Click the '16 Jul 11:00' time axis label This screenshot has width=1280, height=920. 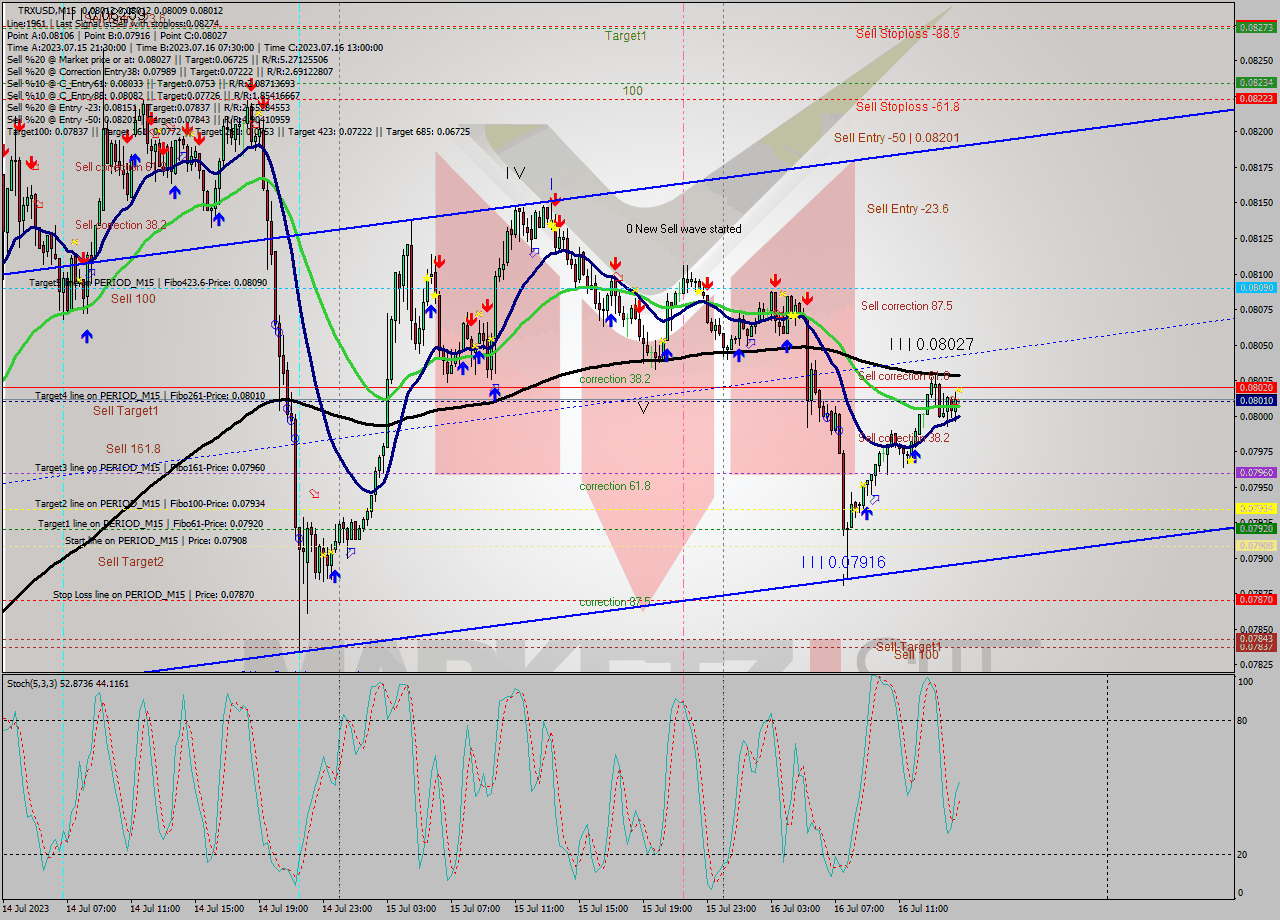(x=923, y=909)
